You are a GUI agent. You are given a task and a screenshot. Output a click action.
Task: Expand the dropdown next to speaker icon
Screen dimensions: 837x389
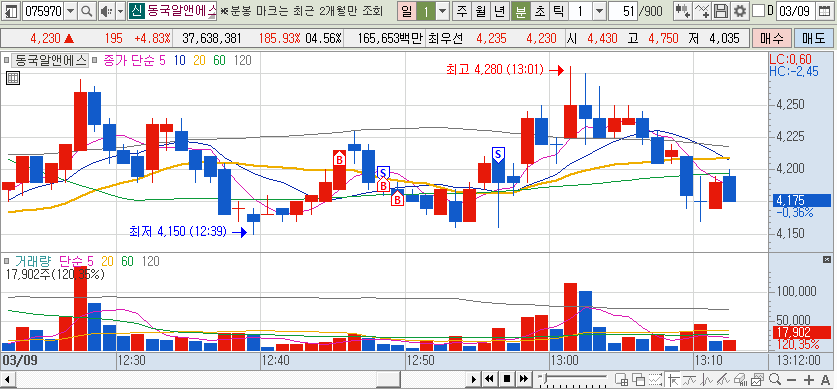[x=120, y=10]
